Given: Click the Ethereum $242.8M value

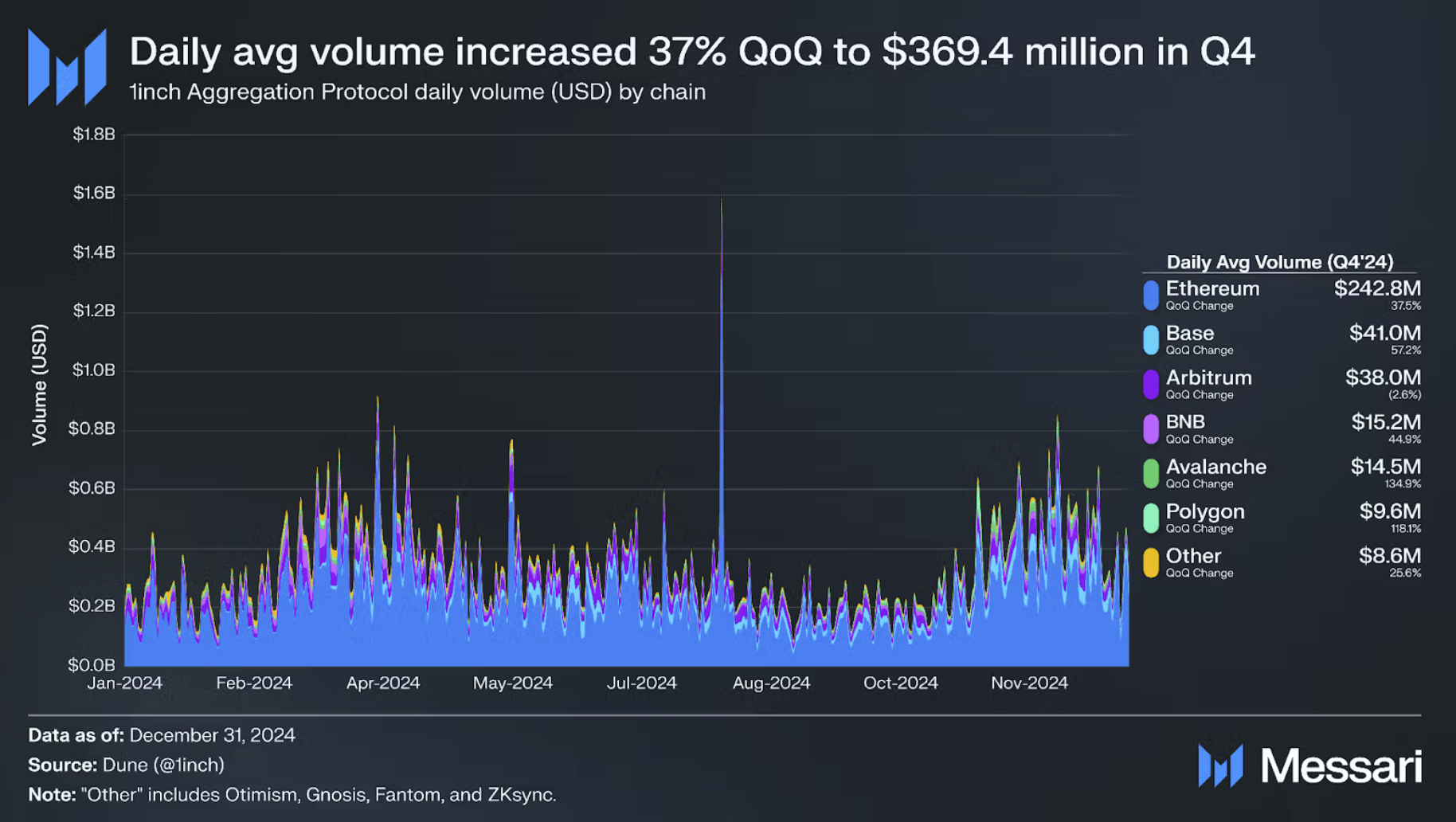Looking at the screenshot, I should pyautogui.click(x=1377, y=288).
